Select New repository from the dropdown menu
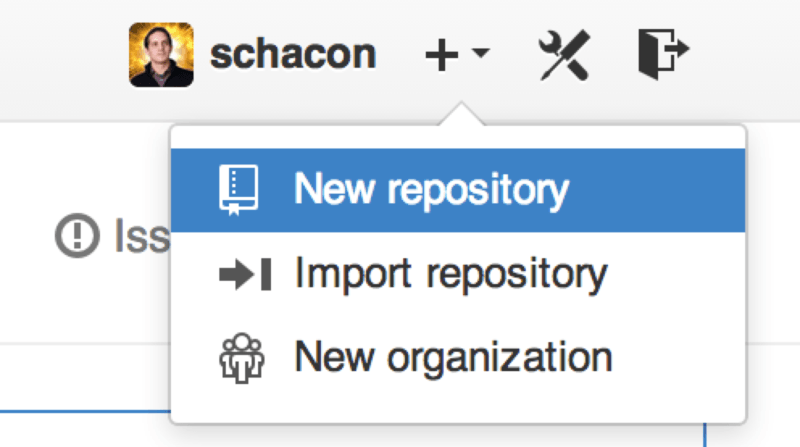 pos(430,189)
